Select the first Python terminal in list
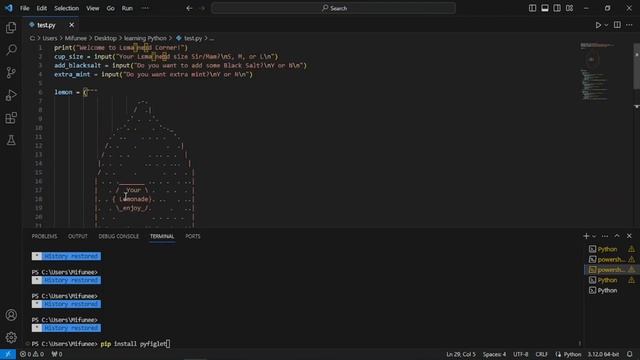The height and width of the screenshot is (360, 640). coord(611,249)
